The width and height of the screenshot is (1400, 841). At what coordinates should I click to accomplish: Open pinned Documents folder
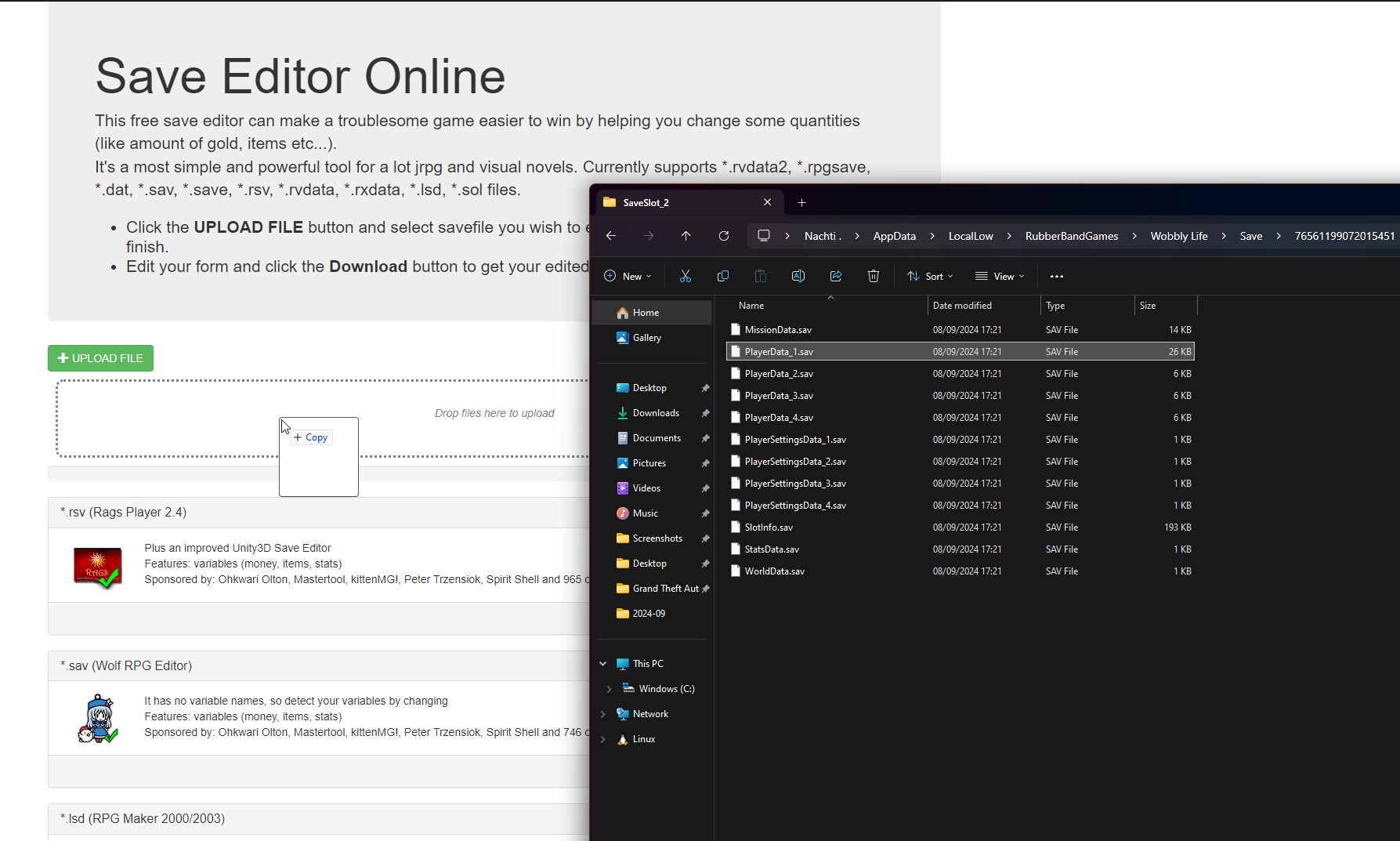tap(657, 438)
